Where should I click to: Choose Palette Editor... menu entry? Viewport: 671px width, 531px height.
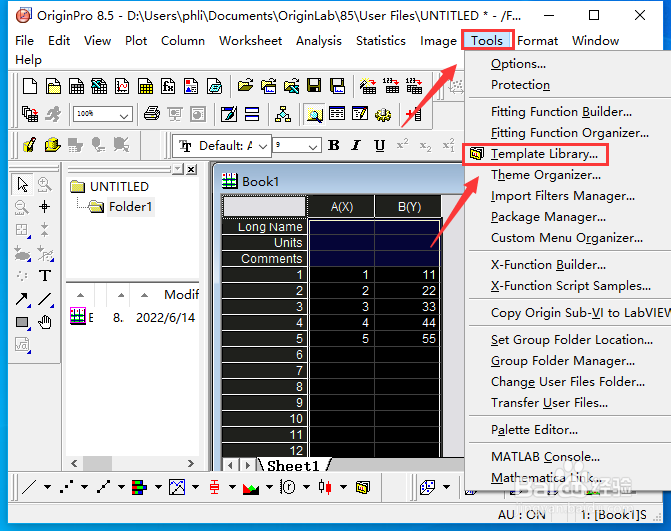[x=534, y=430]
